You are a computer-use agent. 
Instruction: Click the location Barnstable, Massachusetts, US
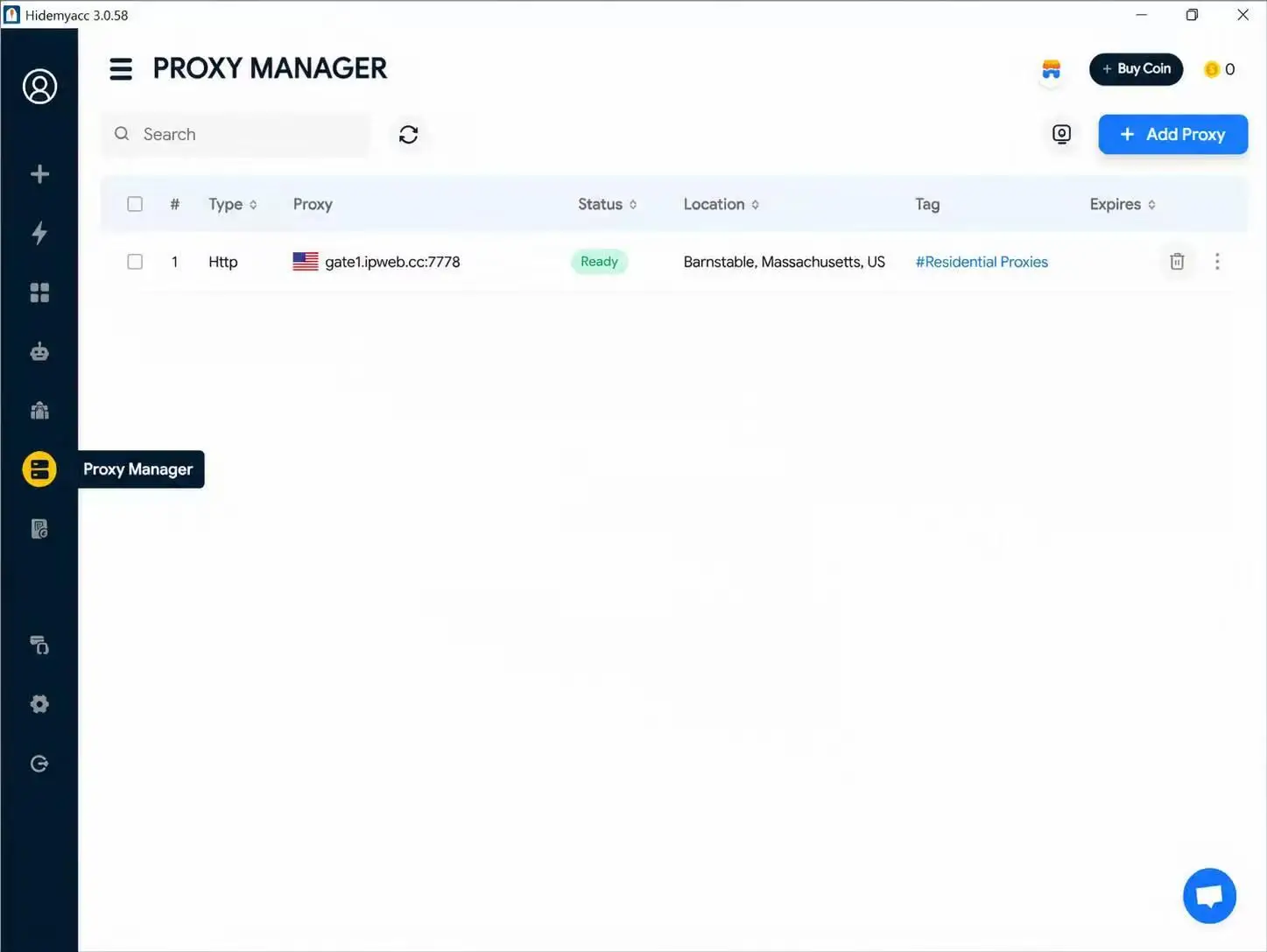coord(784,262)
